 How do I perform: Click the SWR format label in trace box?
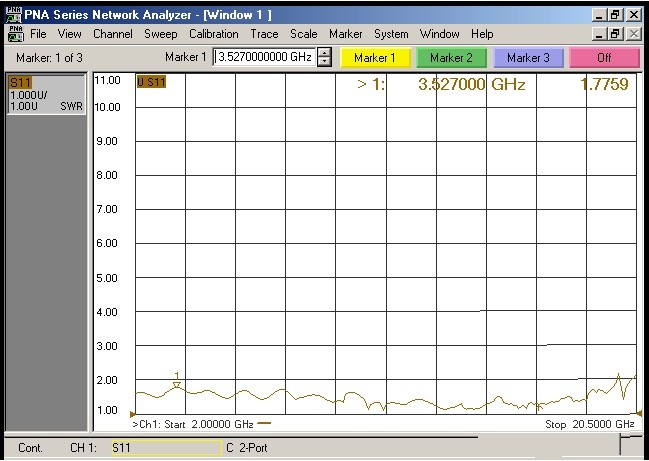pyautogui.click(x=71, y=106)
